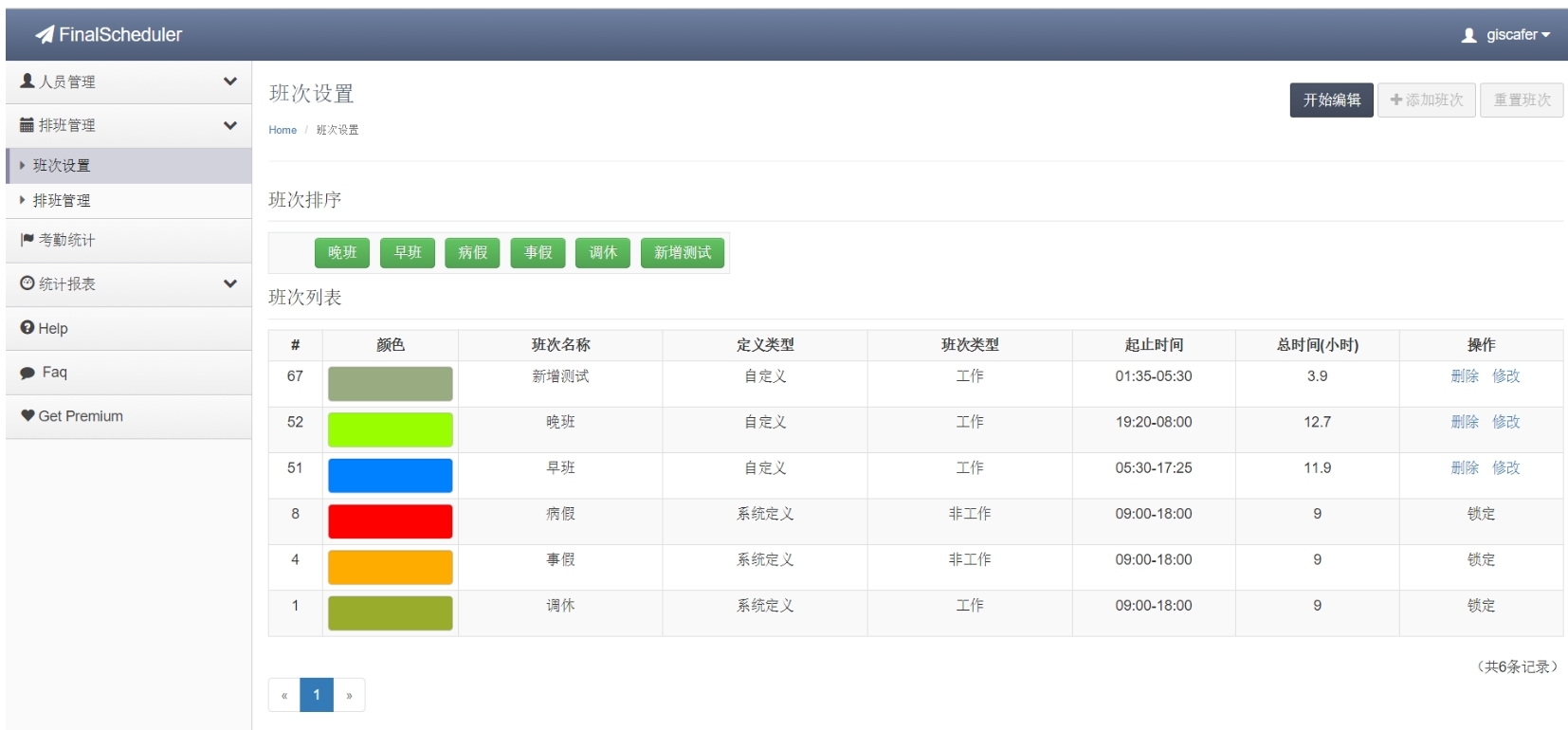
Task: Click the plus icon on 添加班次 button
Action: tap(1395, 100)
